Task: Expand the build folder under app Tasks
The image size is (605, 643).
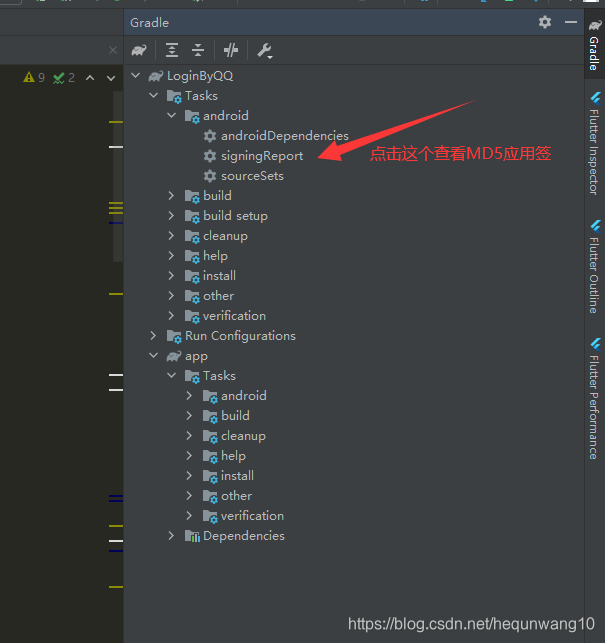Action: point(189,416)
